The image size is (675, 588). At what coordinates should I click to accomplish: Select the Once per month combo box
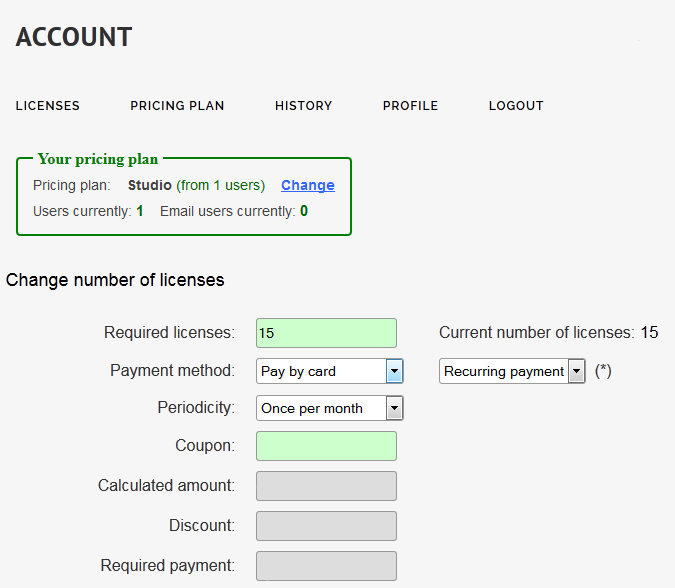coord(330,408)
